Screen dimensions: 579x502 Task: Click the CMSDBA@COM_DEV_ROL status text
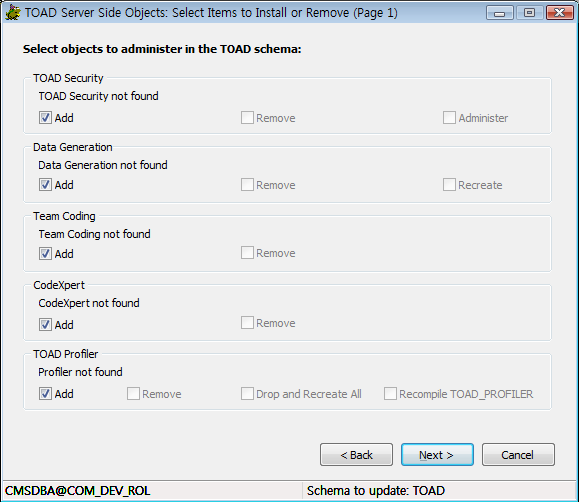[x=77, y=491]
